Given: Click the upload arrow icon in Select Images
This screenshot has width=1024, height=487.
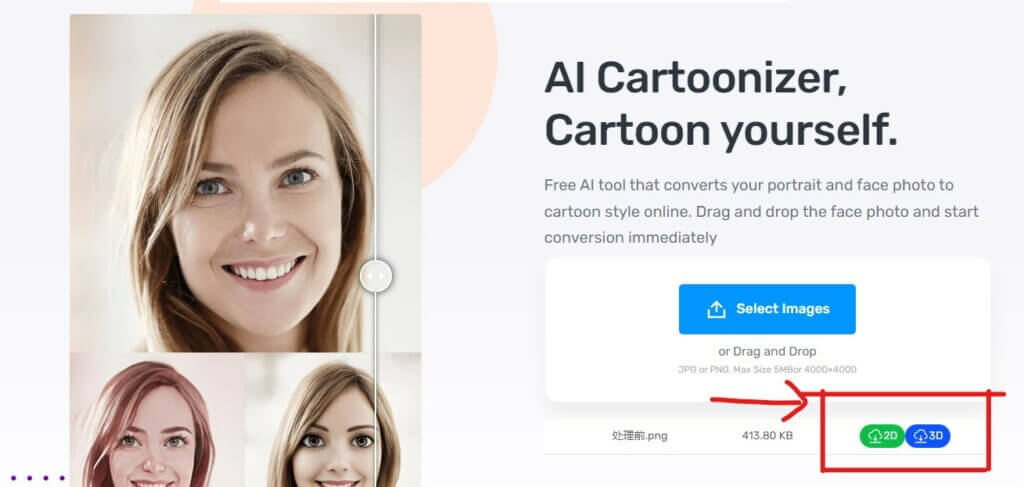Looking at the screenshot, I should click(x=716, y=309).
